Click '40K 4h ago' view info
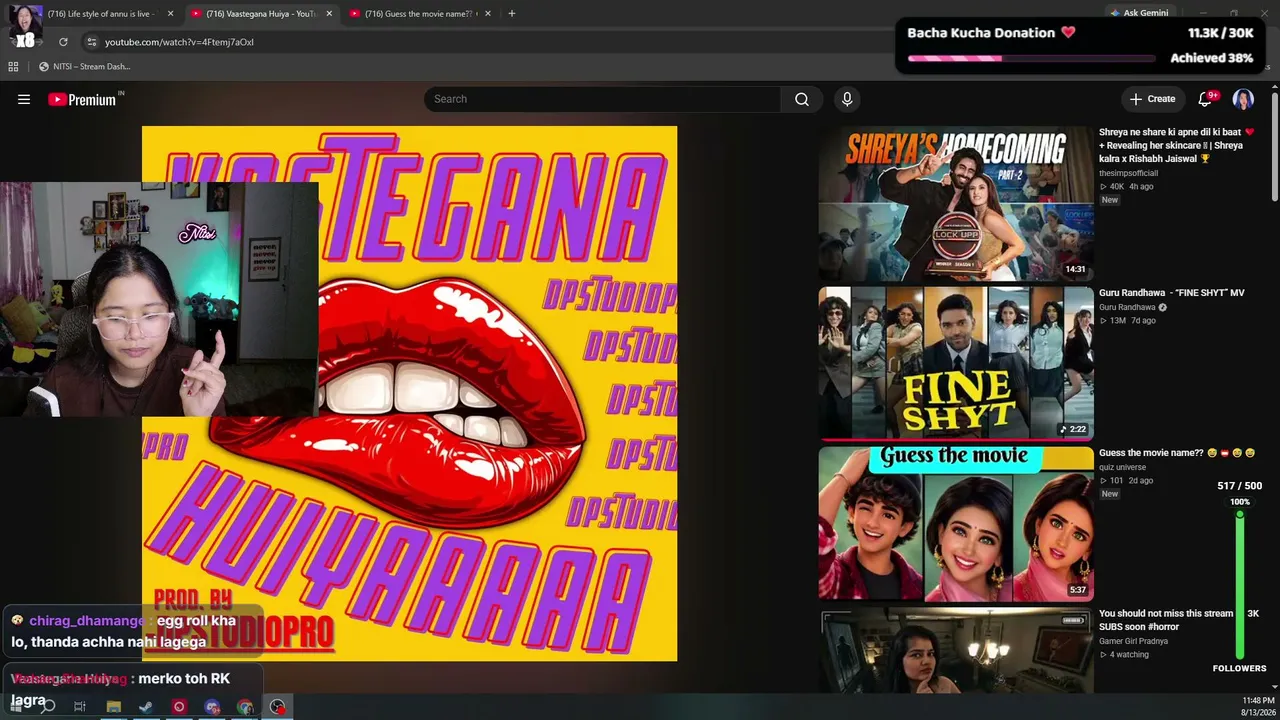 coord(1126,187)
